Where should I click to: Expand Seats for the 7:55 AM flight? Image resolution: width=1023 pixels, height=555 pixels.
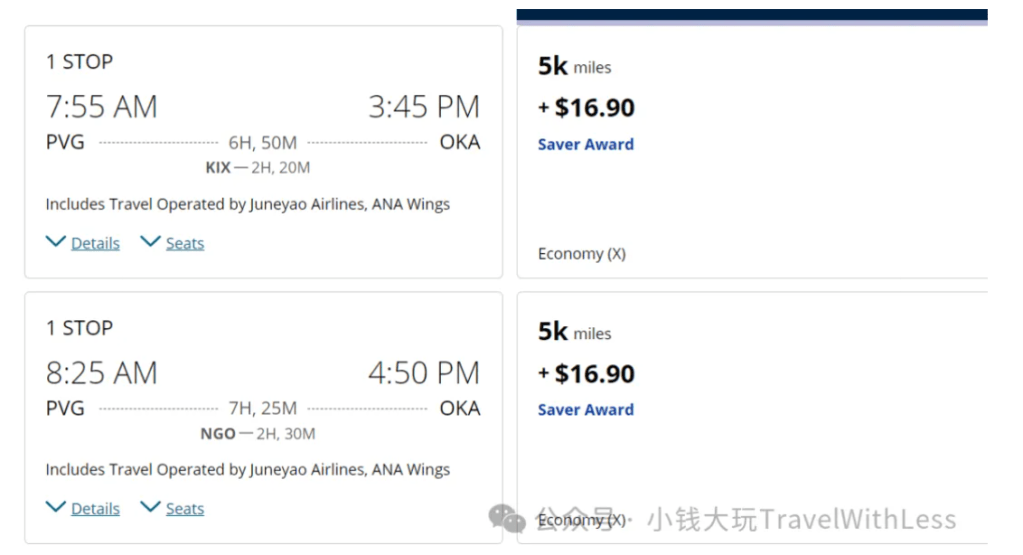point(185,243)
